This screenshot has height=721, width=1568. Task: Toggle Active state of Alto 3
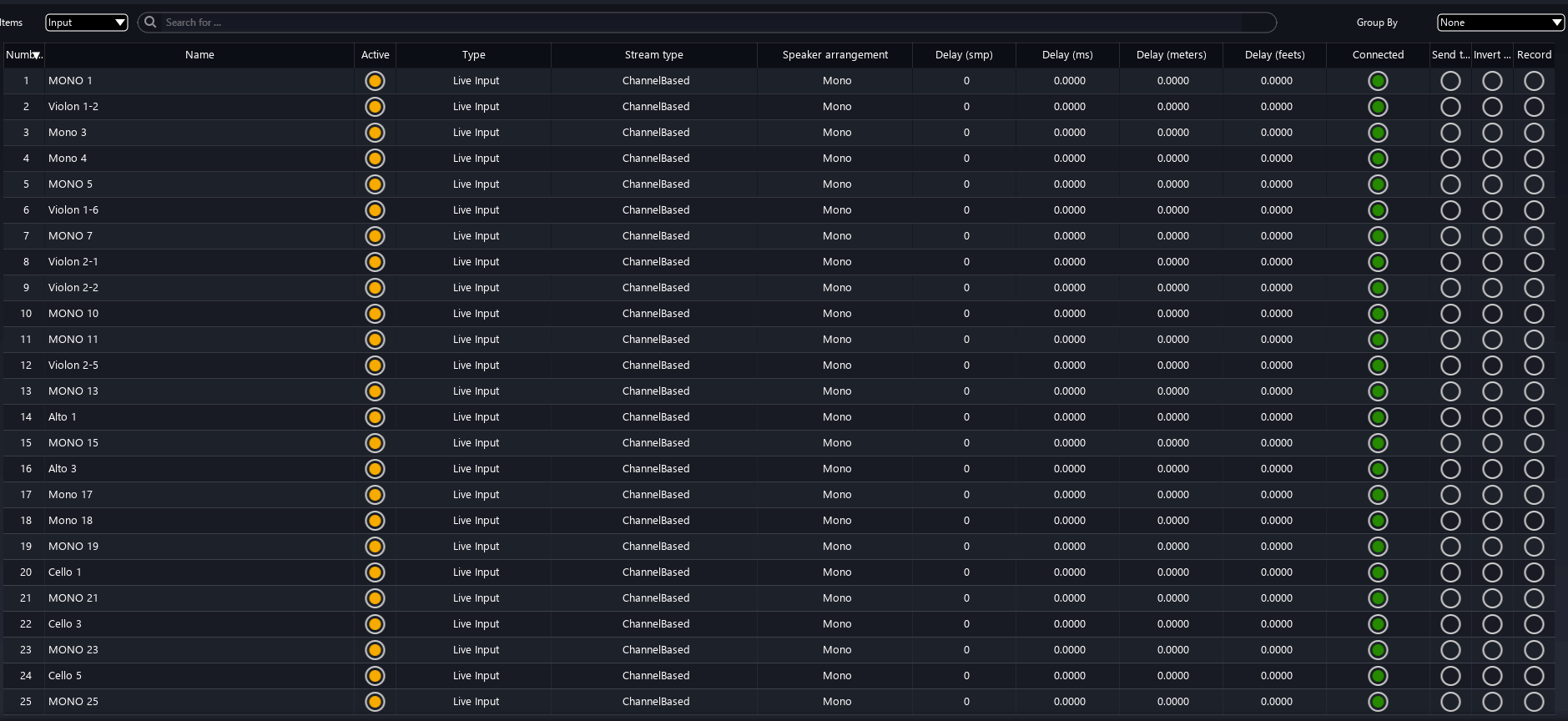pyautogui.click(x=375, y=469)
